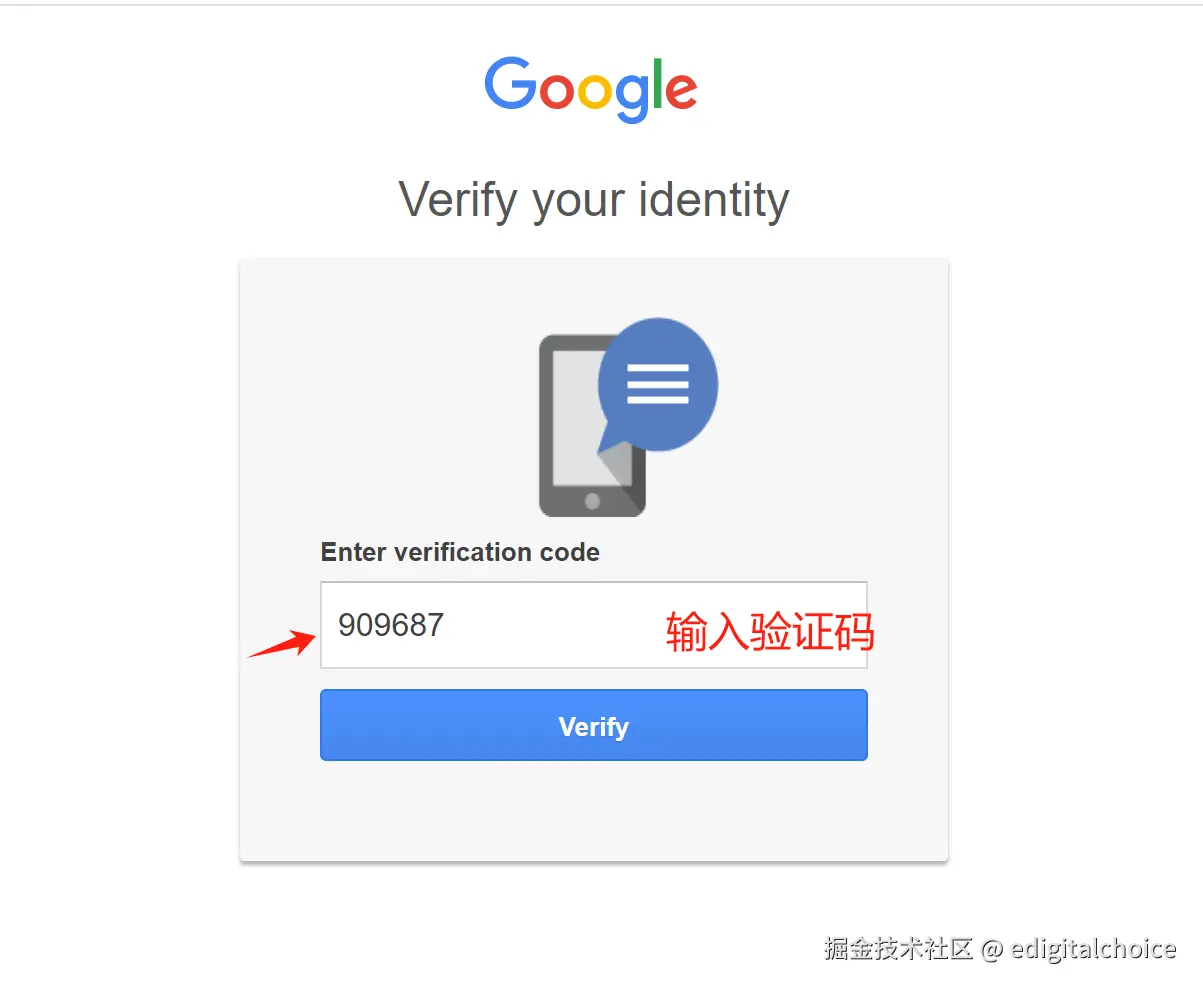Click the phone illustration's home button
The height and width of the screenshot is (991, 1203).
592,500
